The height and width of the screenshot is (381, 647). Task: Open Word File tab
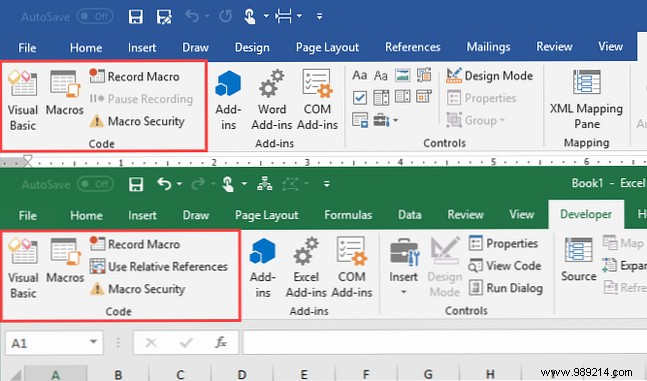(x=27, y=47)
